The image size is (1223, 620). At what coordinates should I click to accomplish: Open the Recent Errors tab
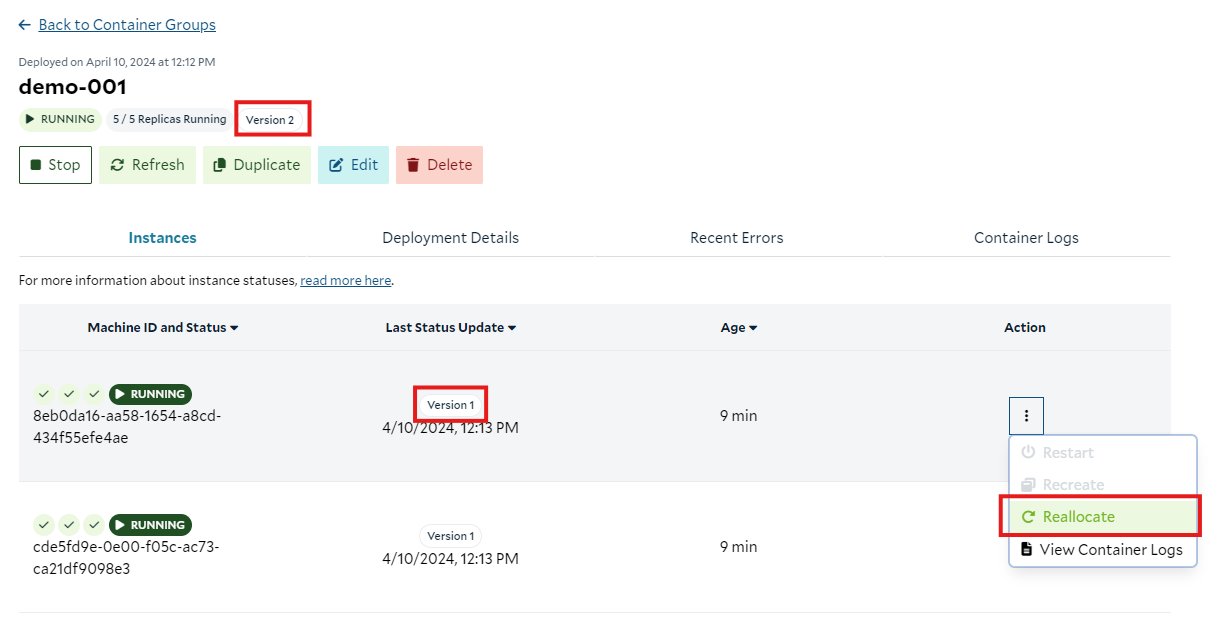[737, 238]
